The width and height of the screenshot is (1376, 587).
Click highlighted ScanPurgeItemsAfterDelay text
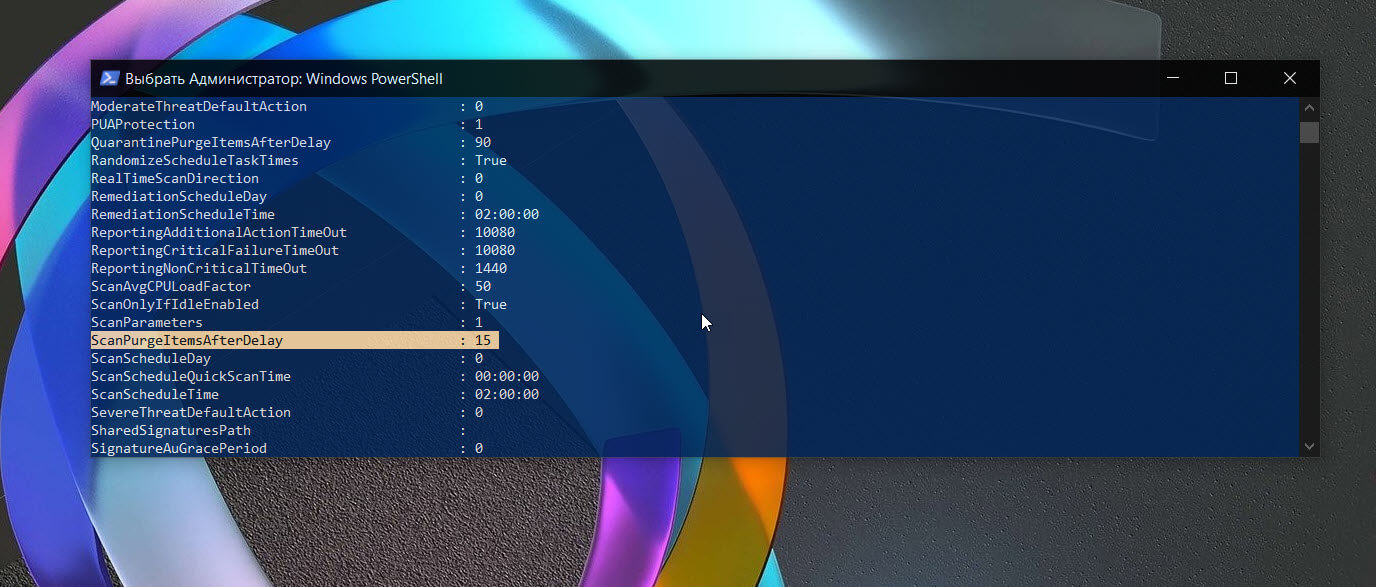click(x=187, y=340)
